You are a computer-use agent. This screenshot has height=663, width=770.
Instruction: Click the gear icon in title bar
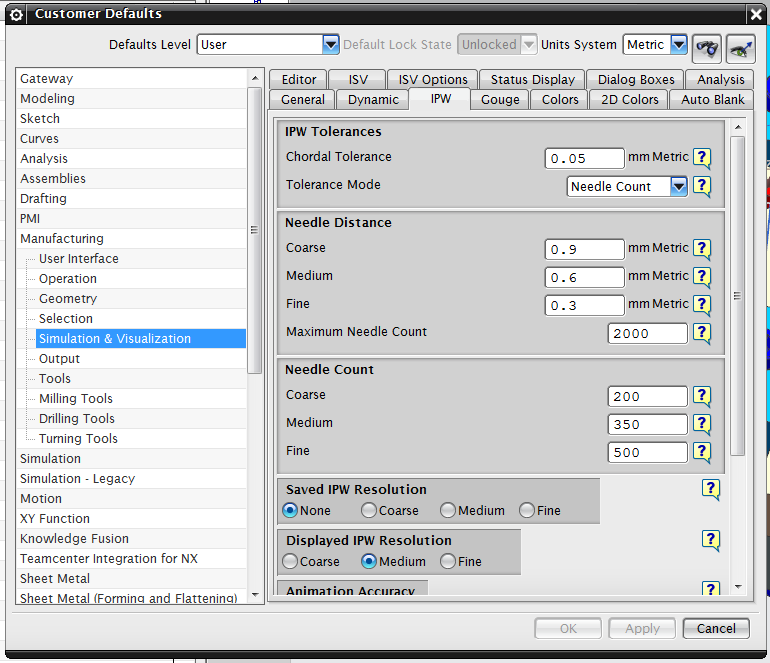point(16,15)
